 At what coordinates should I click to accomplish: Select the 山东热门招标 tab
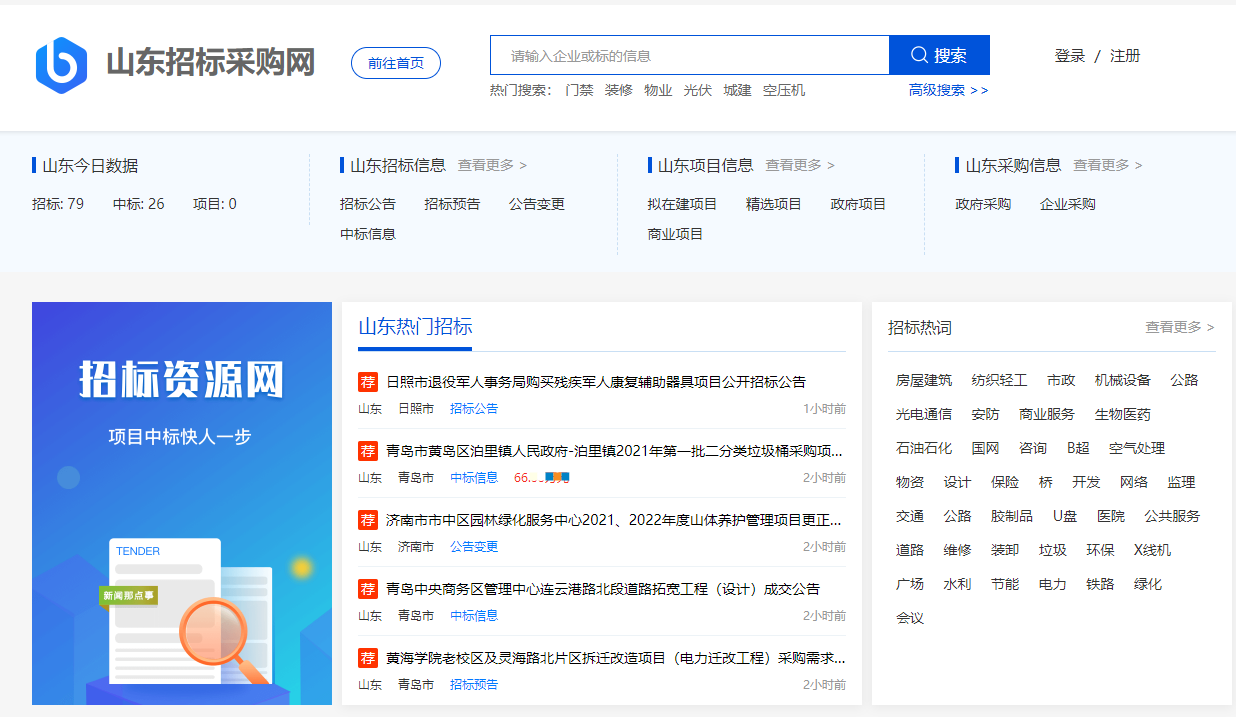415,327
